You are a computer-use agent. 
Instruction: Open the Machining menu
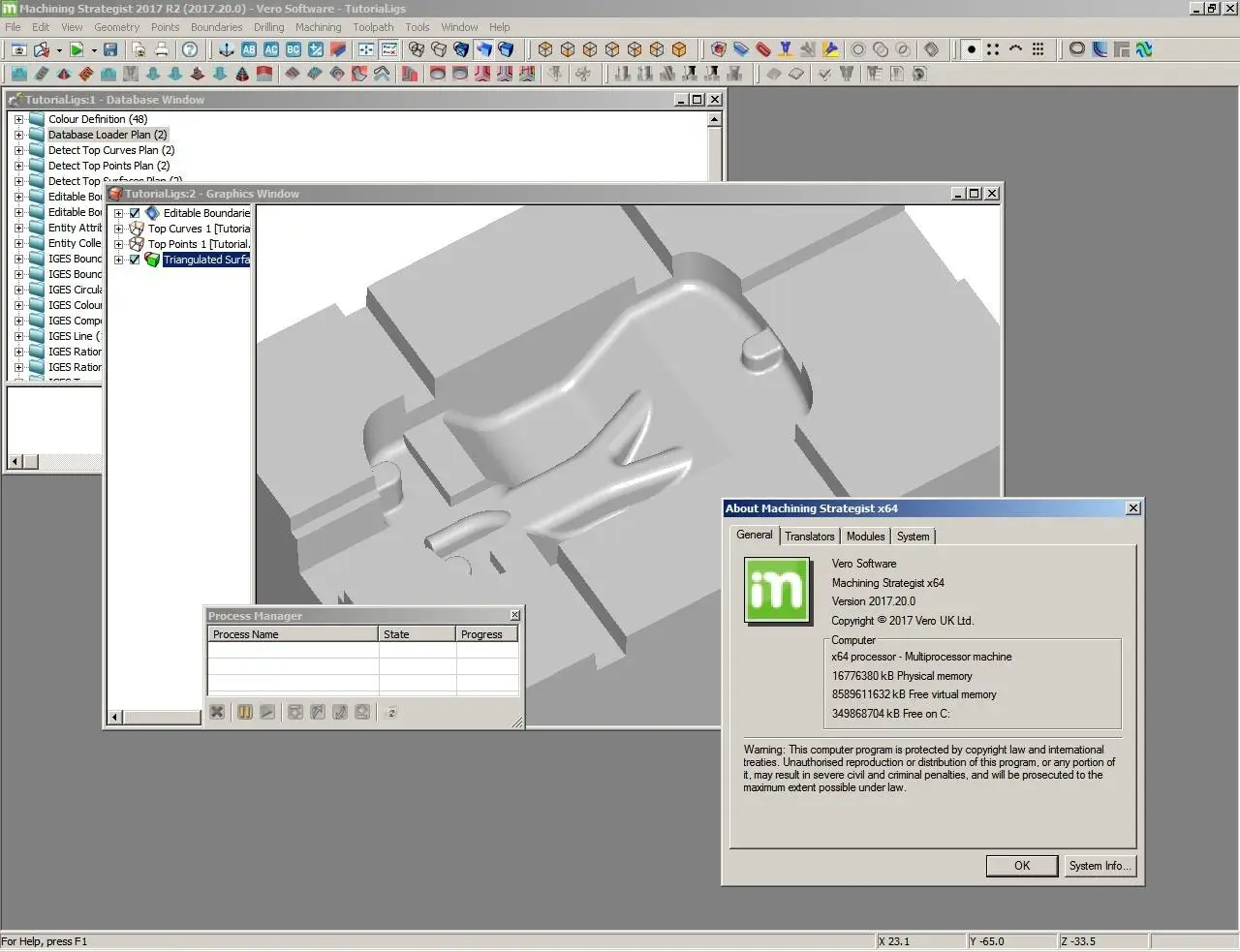point(318,27)
